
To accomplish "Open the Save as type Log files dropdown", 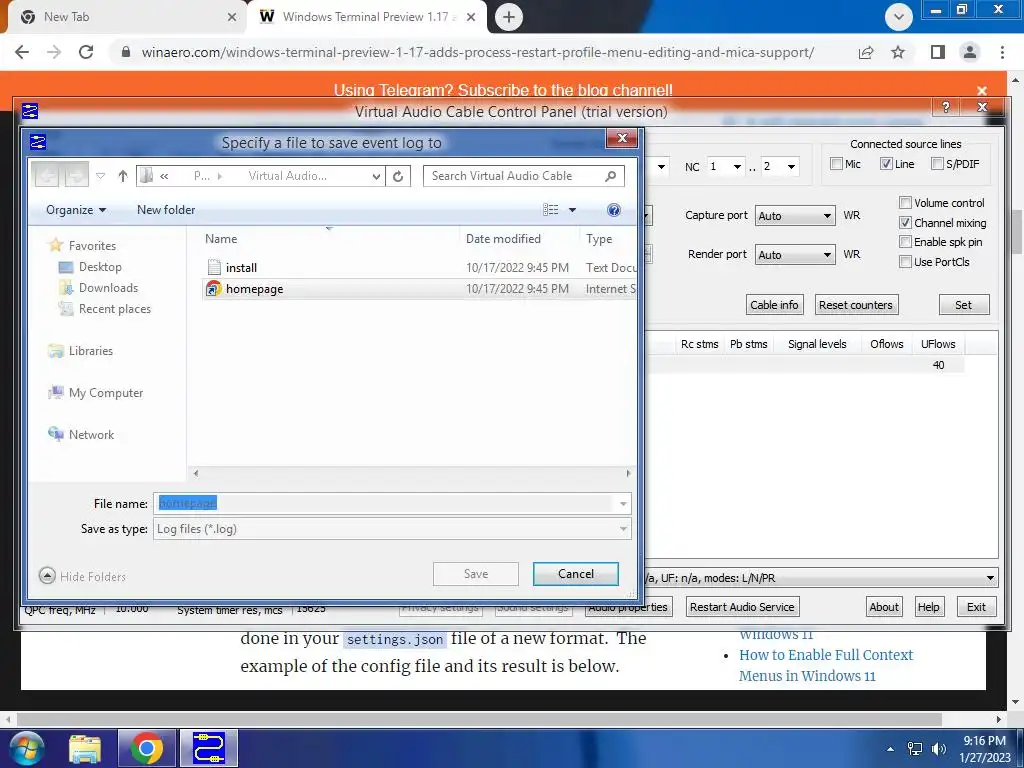I will [392, 528].
